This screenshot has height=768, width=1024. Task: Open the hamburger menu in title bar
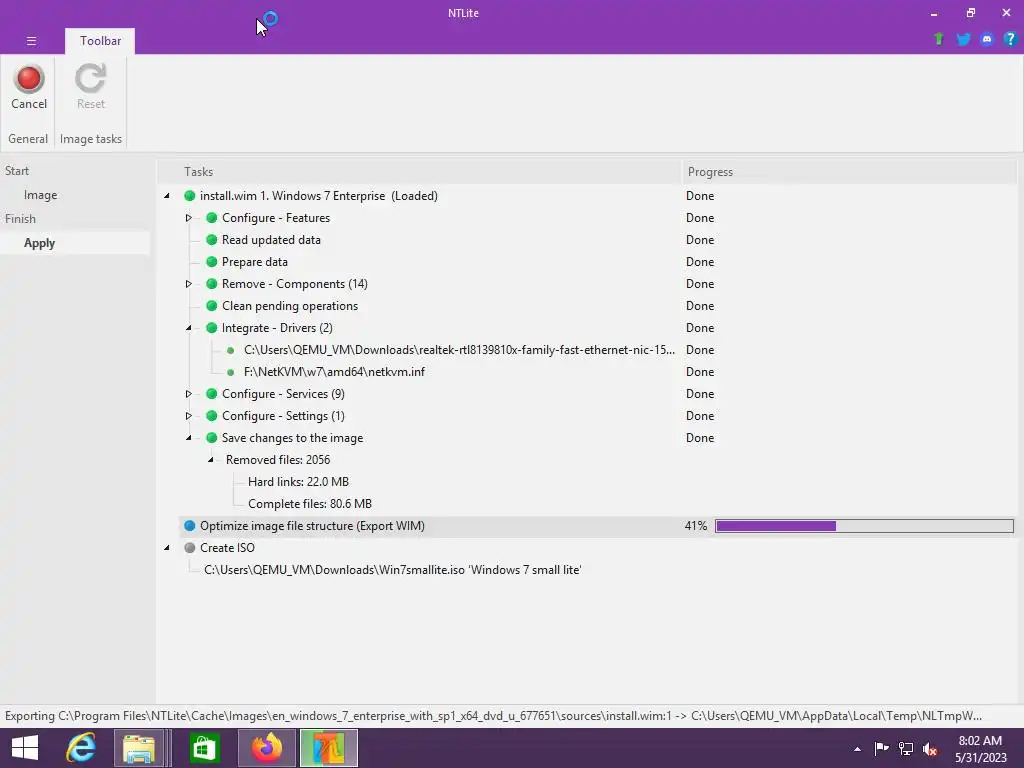point(31,40)
